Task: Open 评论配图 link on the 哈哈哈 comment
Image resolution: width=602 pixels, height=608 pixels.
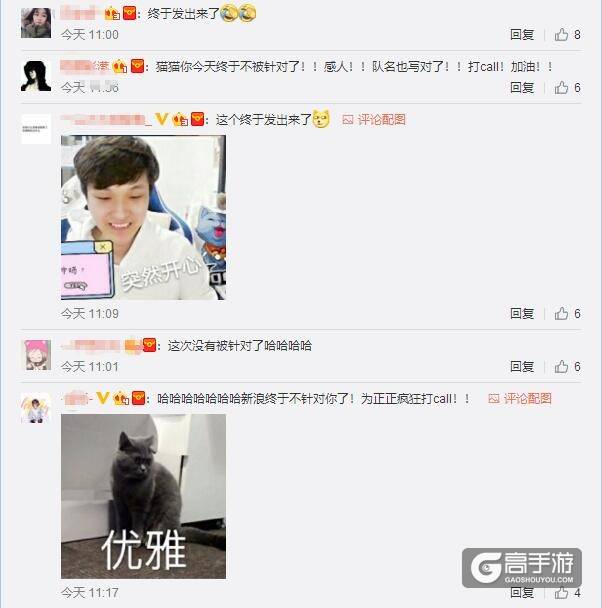Action: tap(520, 398)
